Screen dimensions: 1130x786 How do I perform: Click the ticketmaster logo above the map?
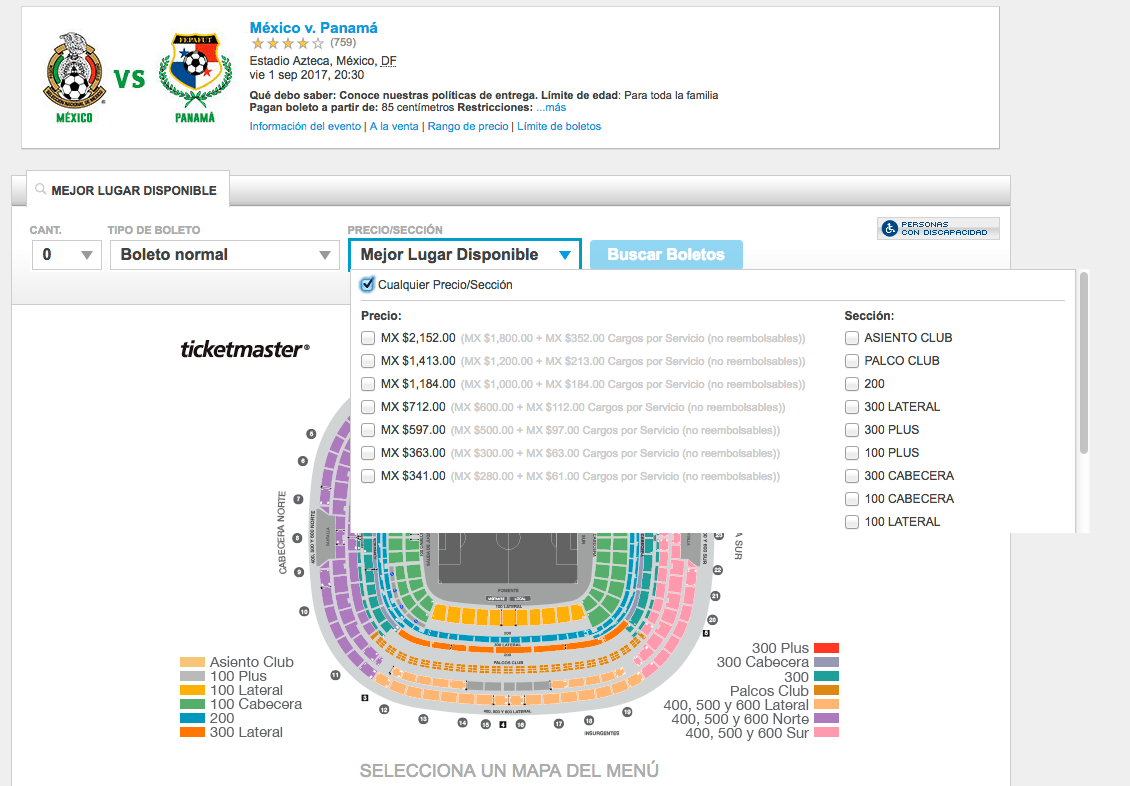point(245,349)
